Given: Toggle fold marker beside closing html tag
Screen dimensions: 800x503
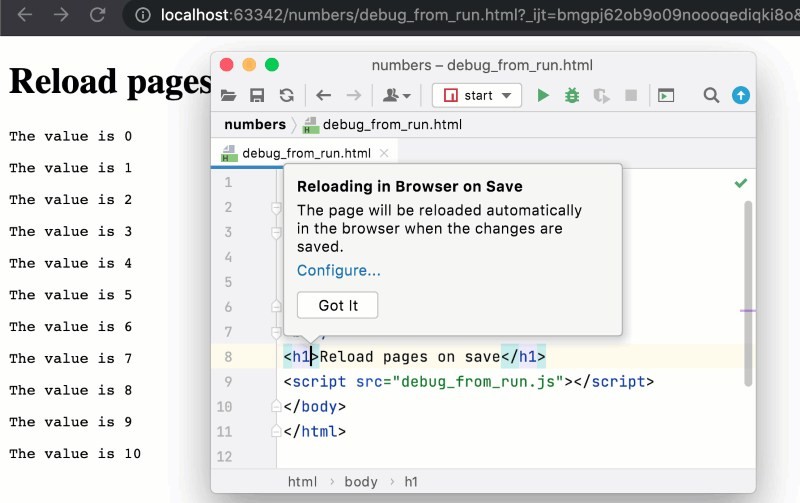Looking at the screenshot, I should tap(276, 432).
